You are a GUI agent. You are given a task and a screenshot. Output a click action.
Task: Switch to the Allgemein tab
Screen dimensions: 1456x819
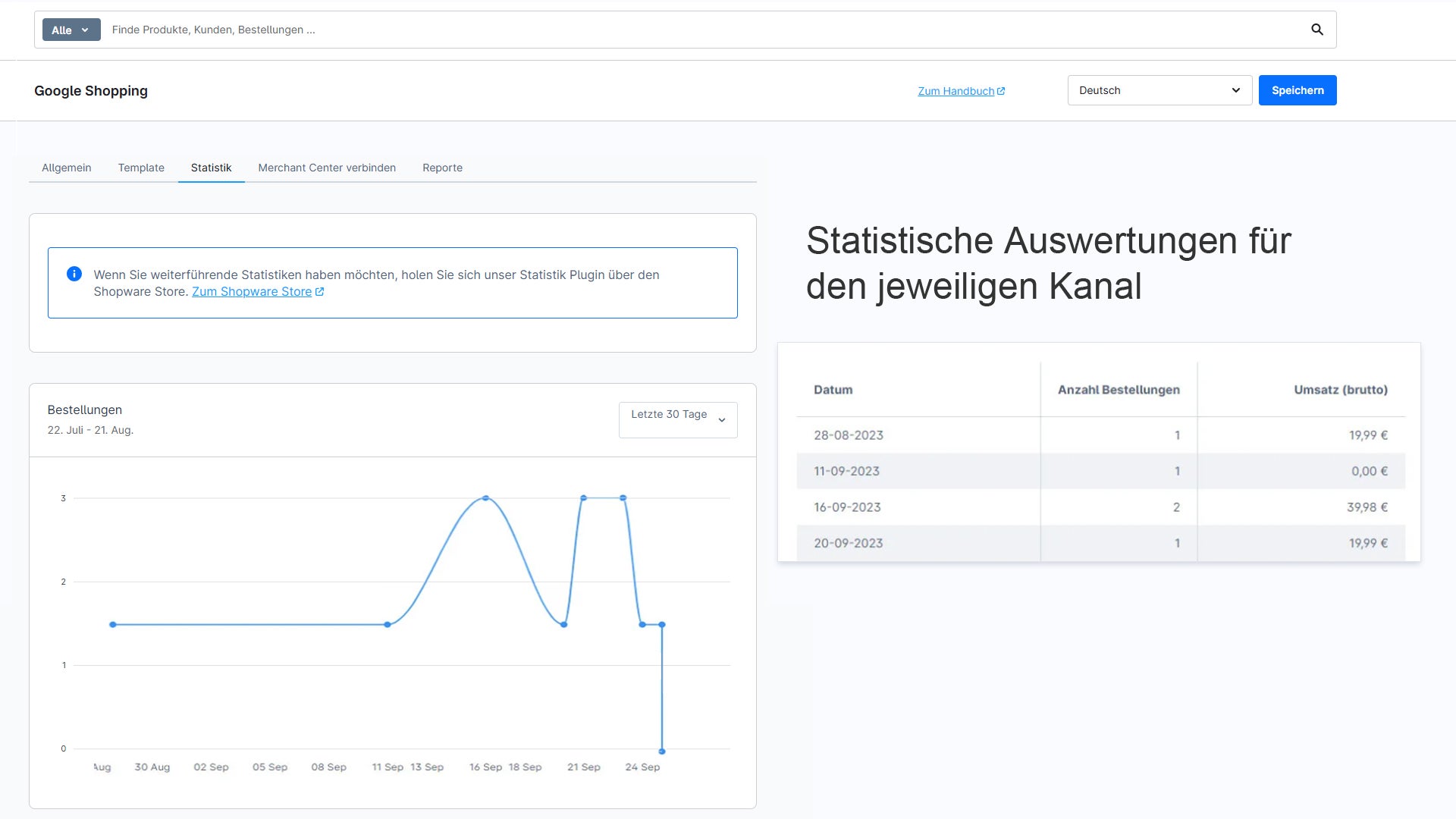click(x=67, y=168)
